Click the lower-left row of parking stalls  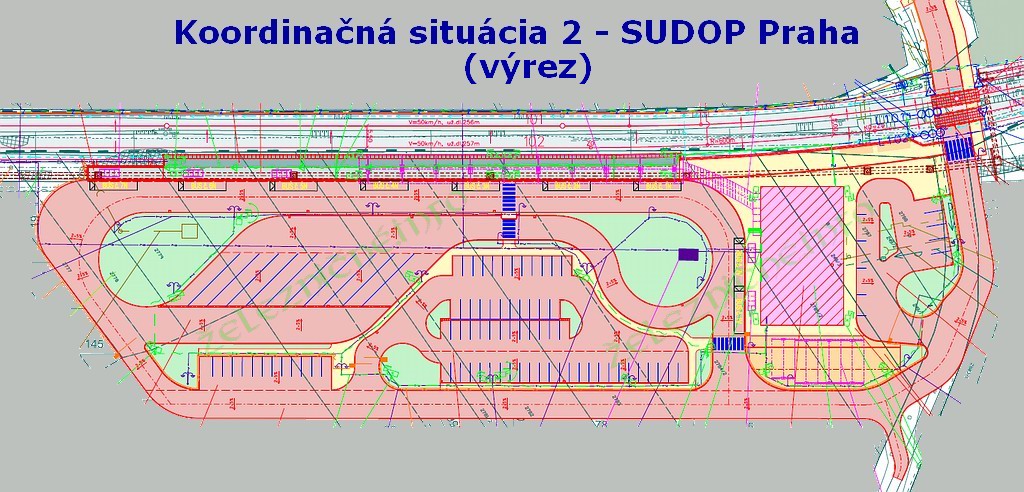tap(266, 366)
